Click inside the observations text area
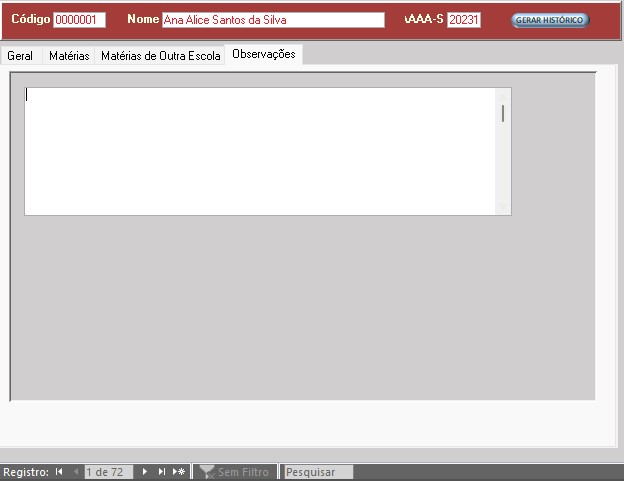This screenshot has height=481, width=624. click(260, 151)
